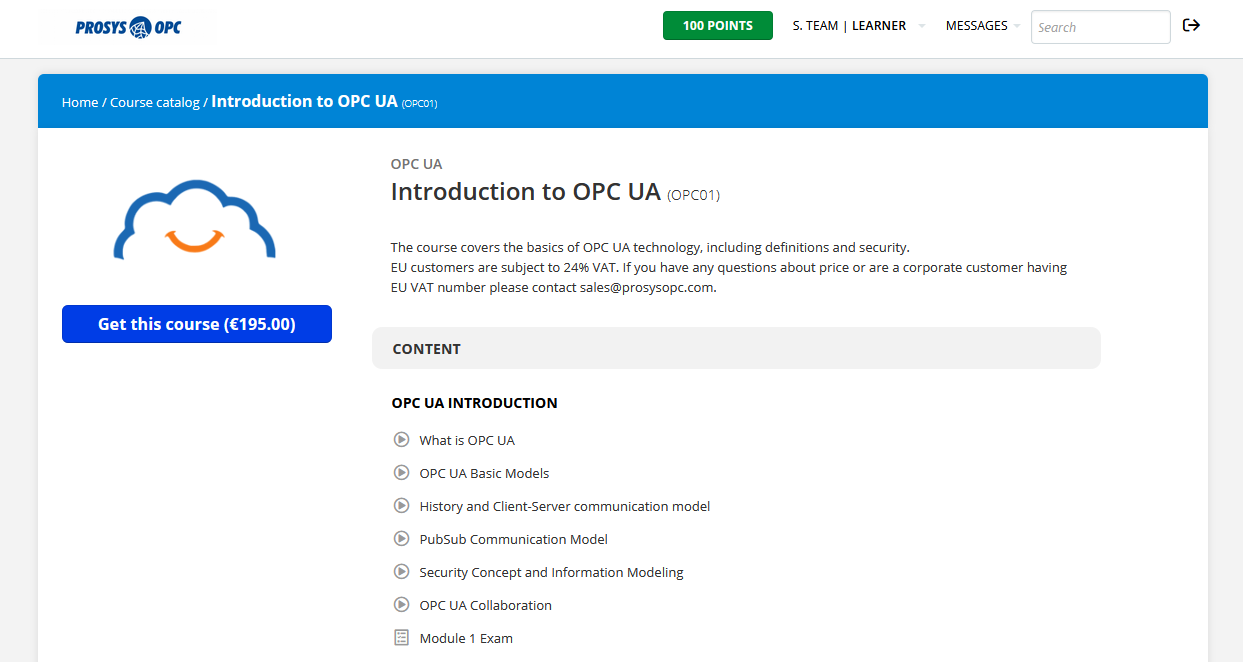Click the 100 POINTS green button
The image size is (1243, 662).
(x=717, y=26)
